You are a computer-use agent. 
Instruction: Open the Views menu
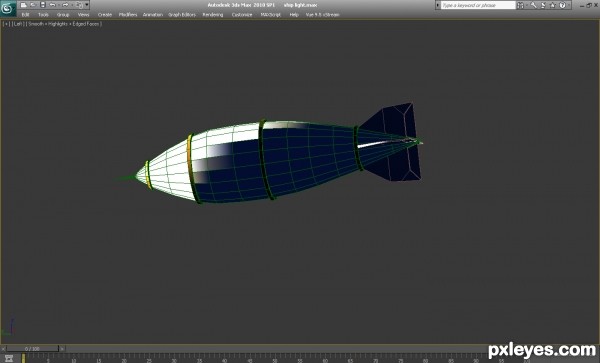pos(83,15)
